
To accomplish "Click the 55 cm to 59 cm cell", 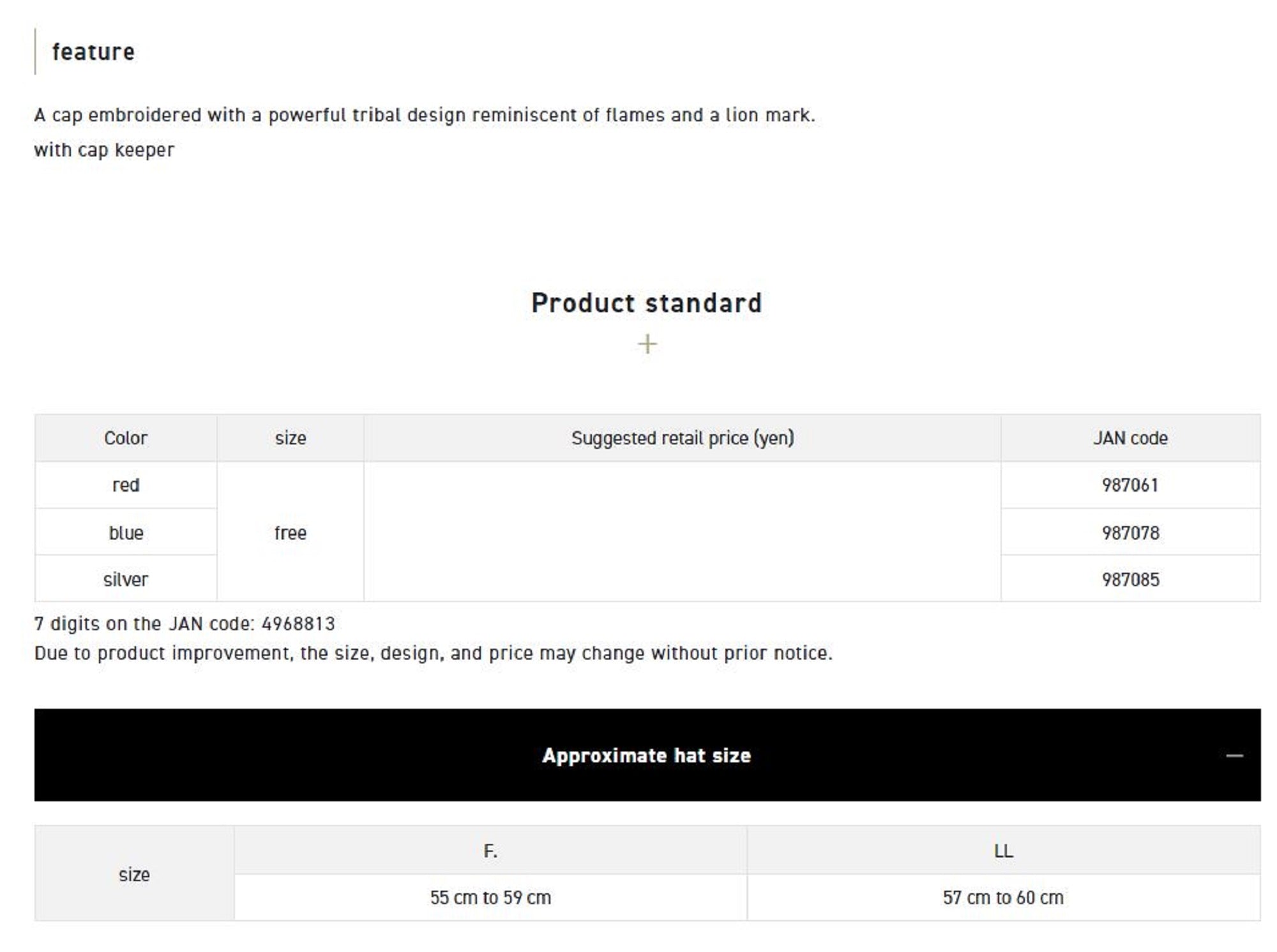I will tap(490, 897).
